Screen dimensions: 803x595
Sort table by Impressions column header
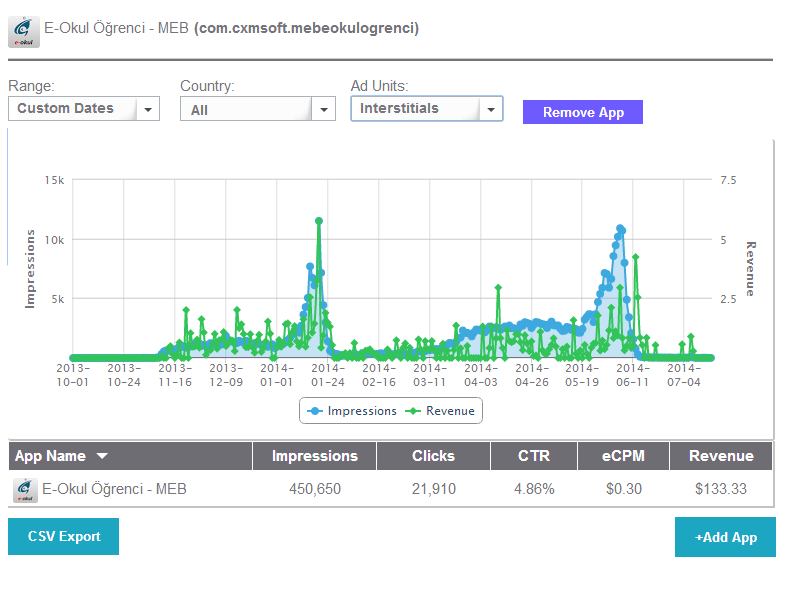tap(315, 456)
